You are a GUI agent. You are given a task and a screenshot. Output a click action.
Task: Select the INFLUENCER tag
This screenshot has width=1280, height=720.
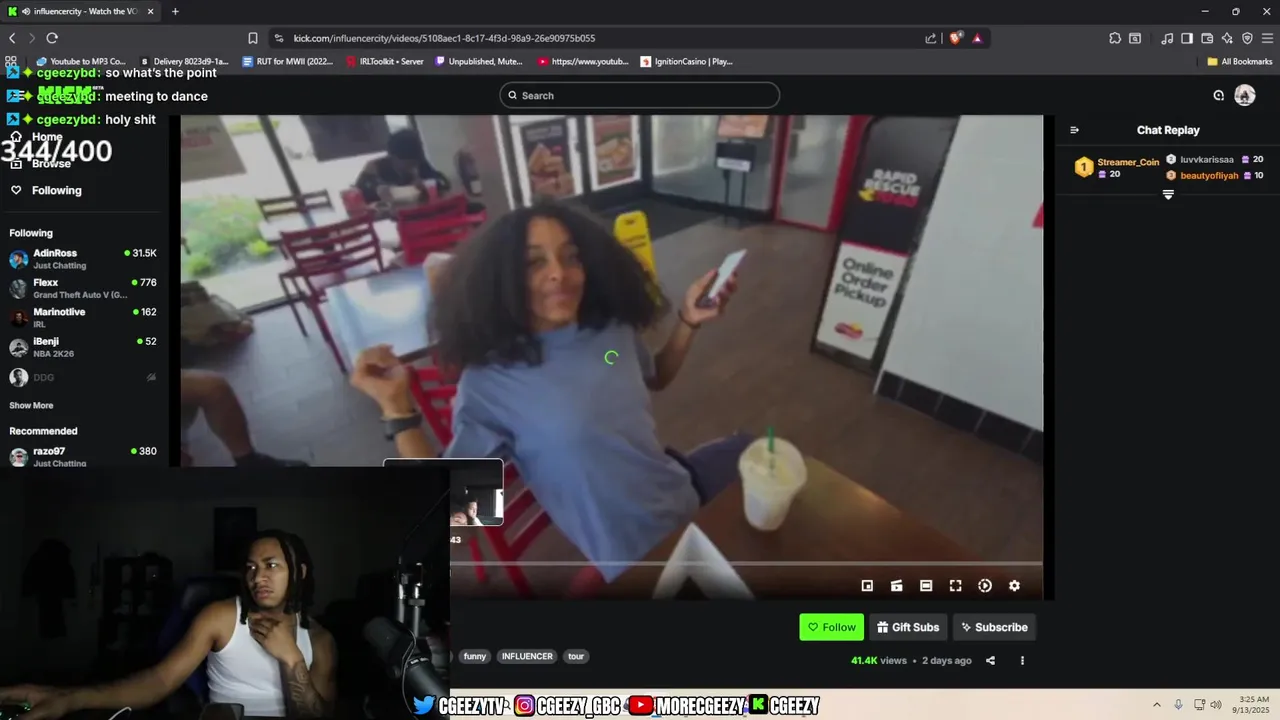(x=527, y=656)
